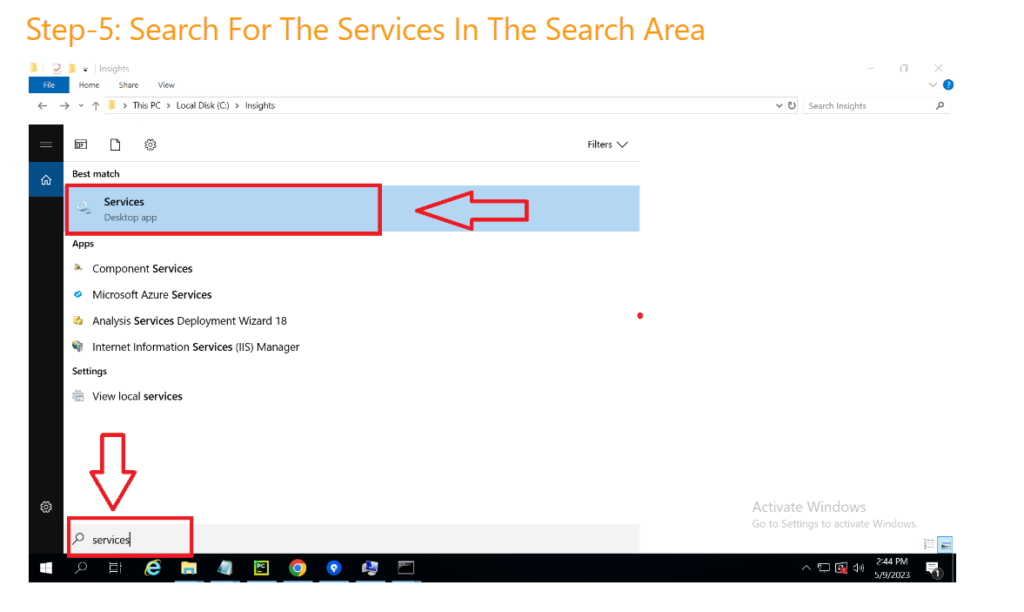Open Internet Information Services (IIS) Manager
Screen dimensions: 1024x612
[x=195, y=347]
